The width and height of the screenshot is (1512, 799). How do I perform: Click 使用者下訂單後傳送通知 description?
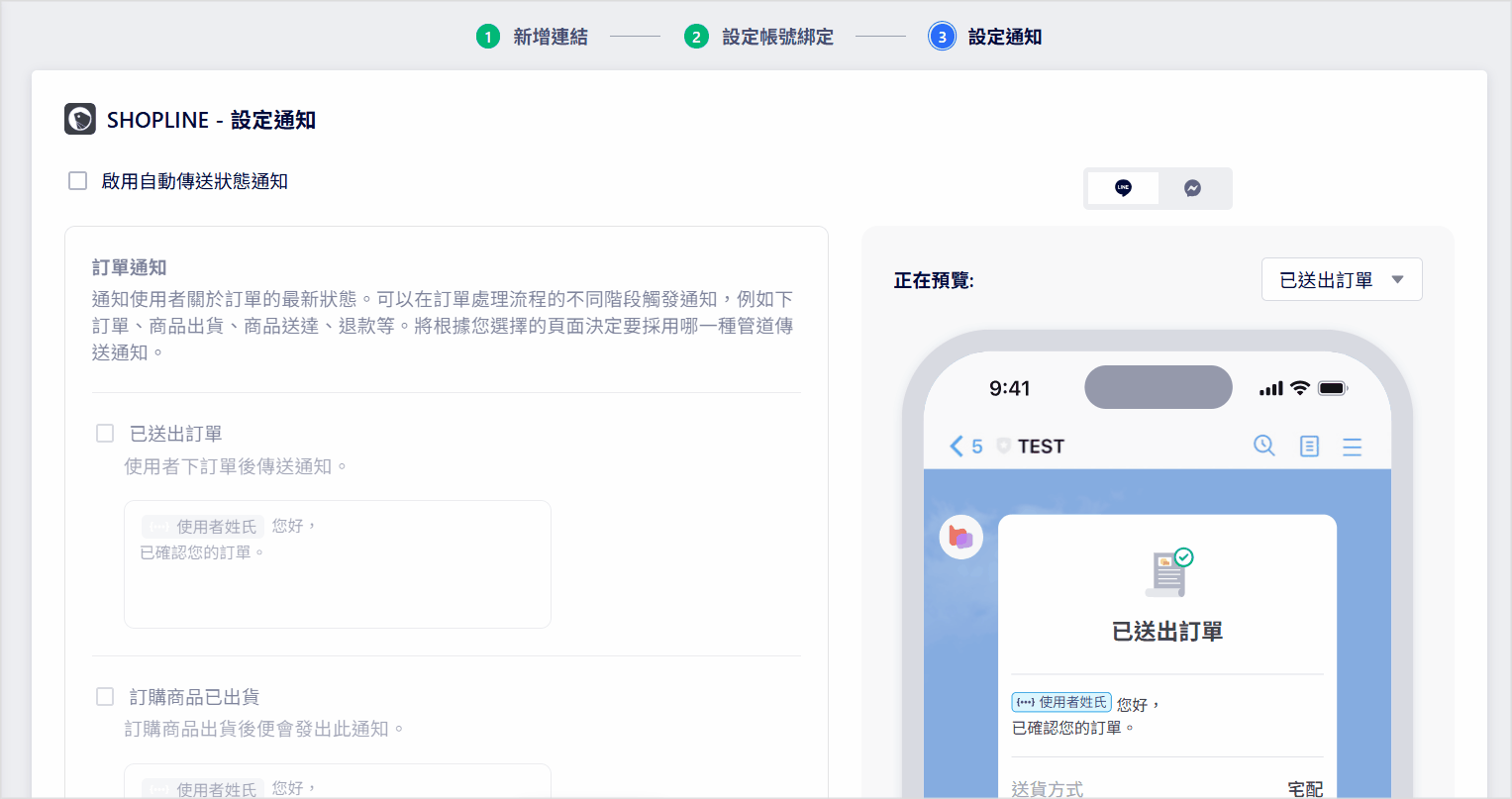click(236, 466)
